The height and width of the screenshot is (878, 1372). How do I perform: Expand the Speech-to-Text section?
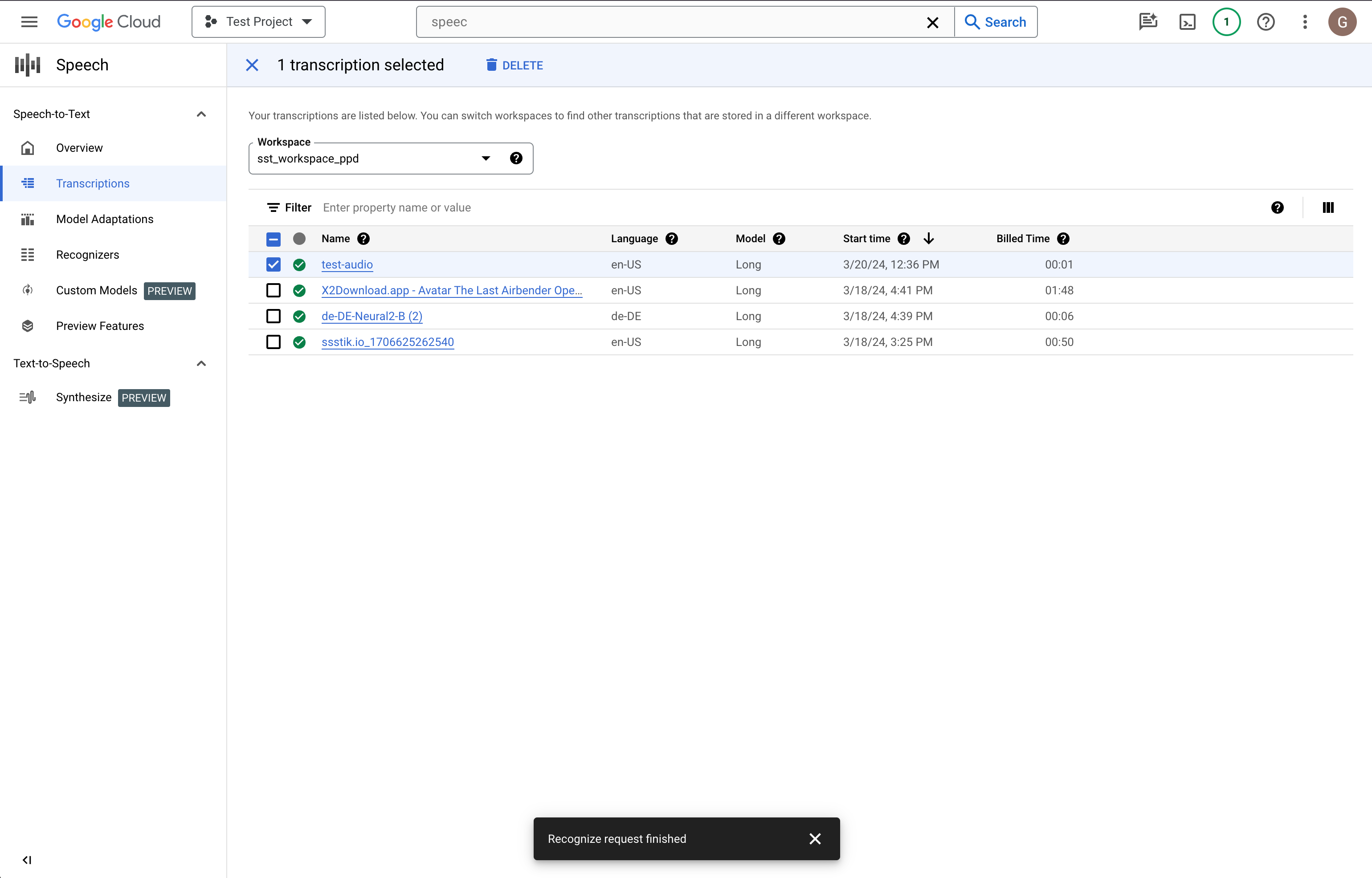coord(200,113)
